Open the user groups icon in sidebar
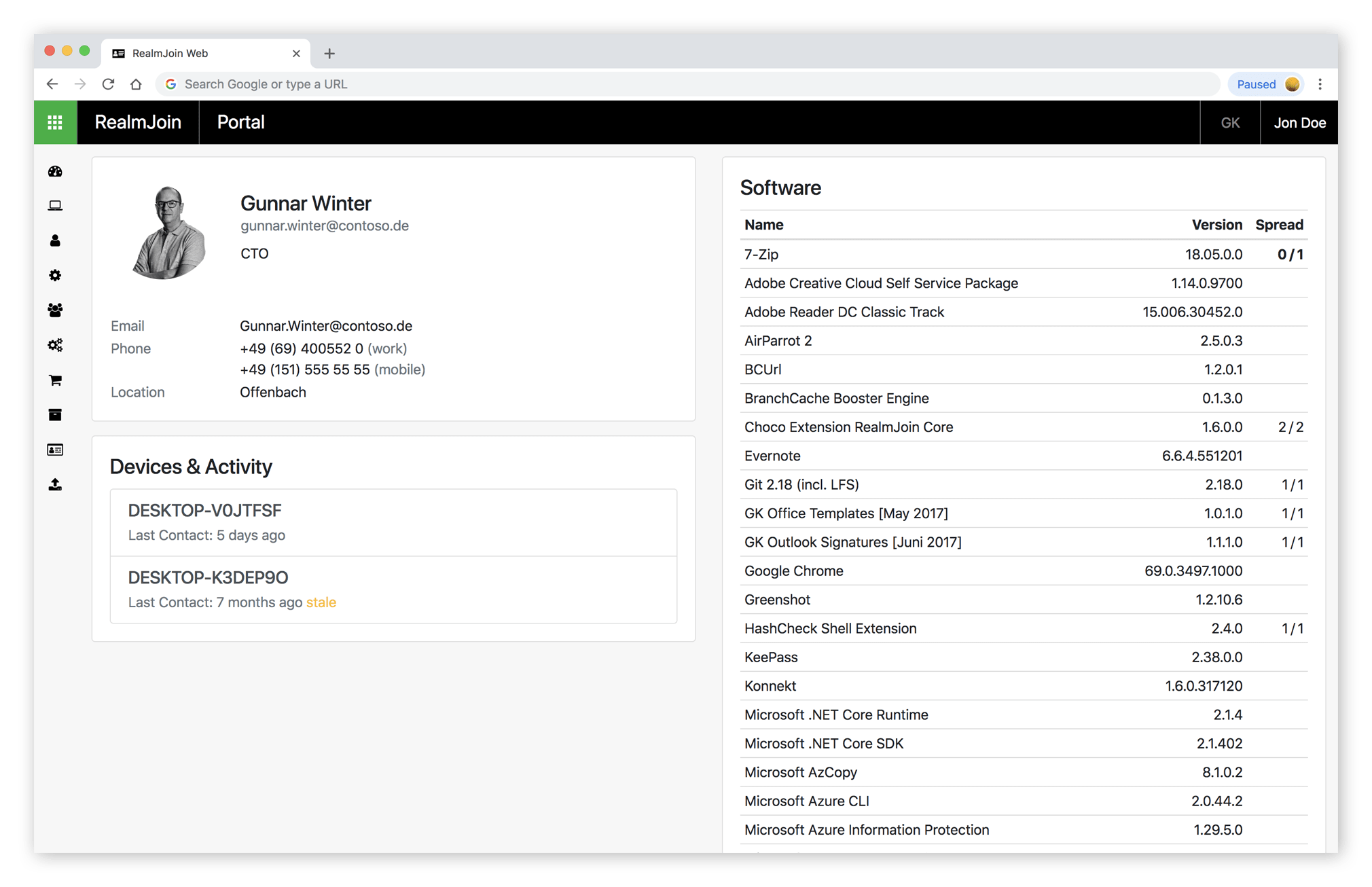This screenshot has width=1372, height=887. point(55,310)
